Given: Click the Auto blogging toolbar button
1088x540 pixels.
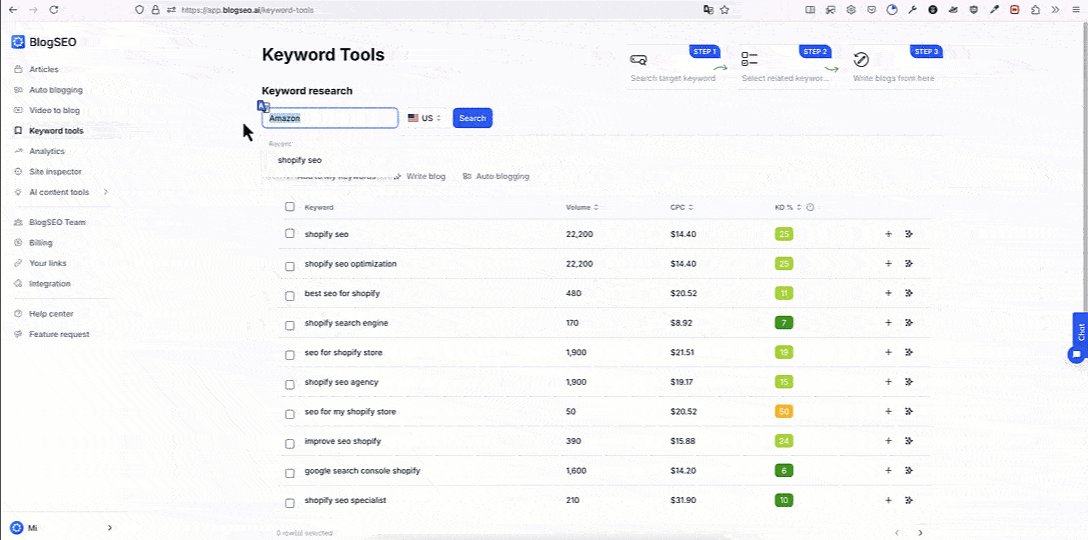Looking at the screenshot, I should point(496,176).
